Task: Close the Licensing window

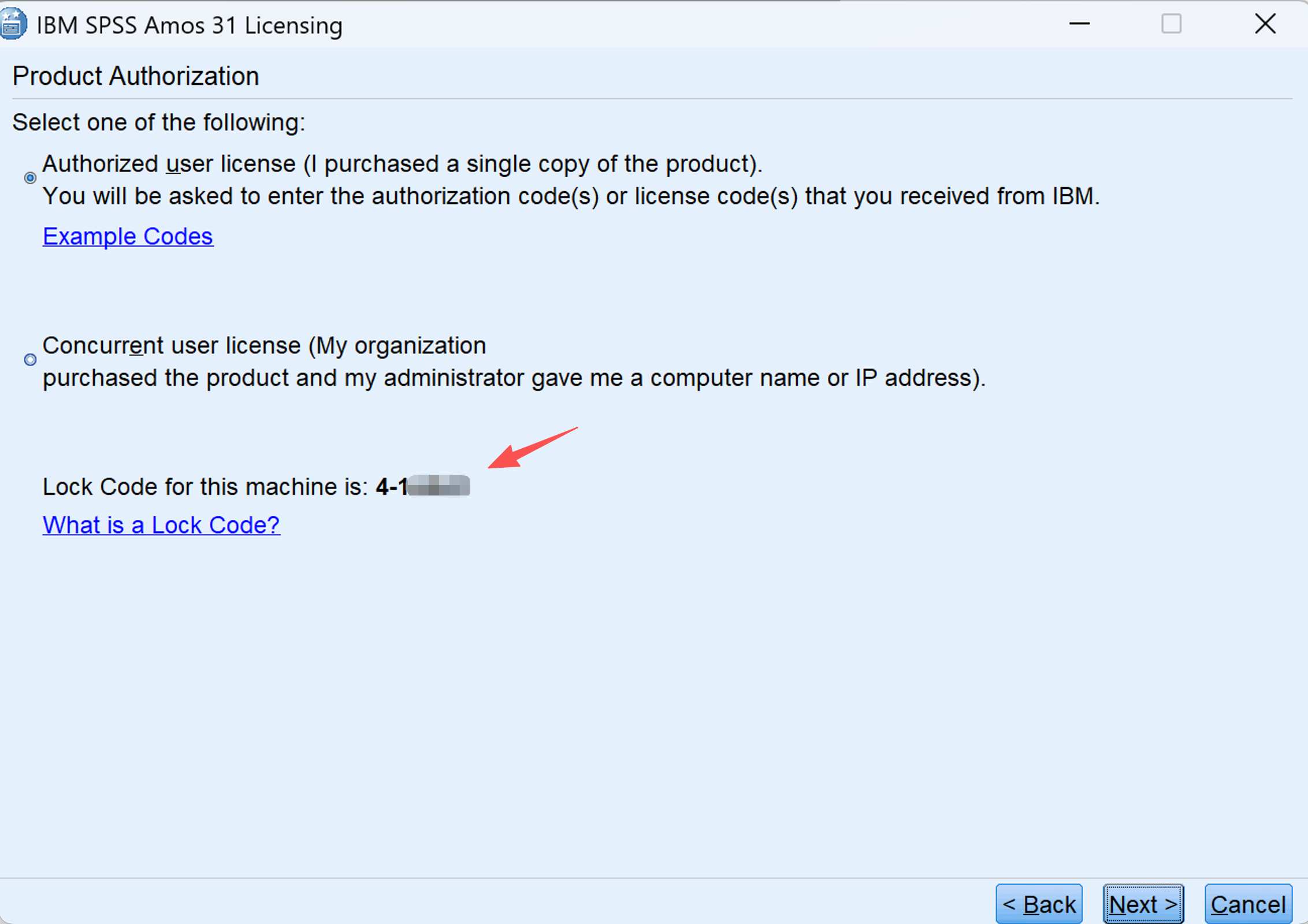Action: point(1265,24)
